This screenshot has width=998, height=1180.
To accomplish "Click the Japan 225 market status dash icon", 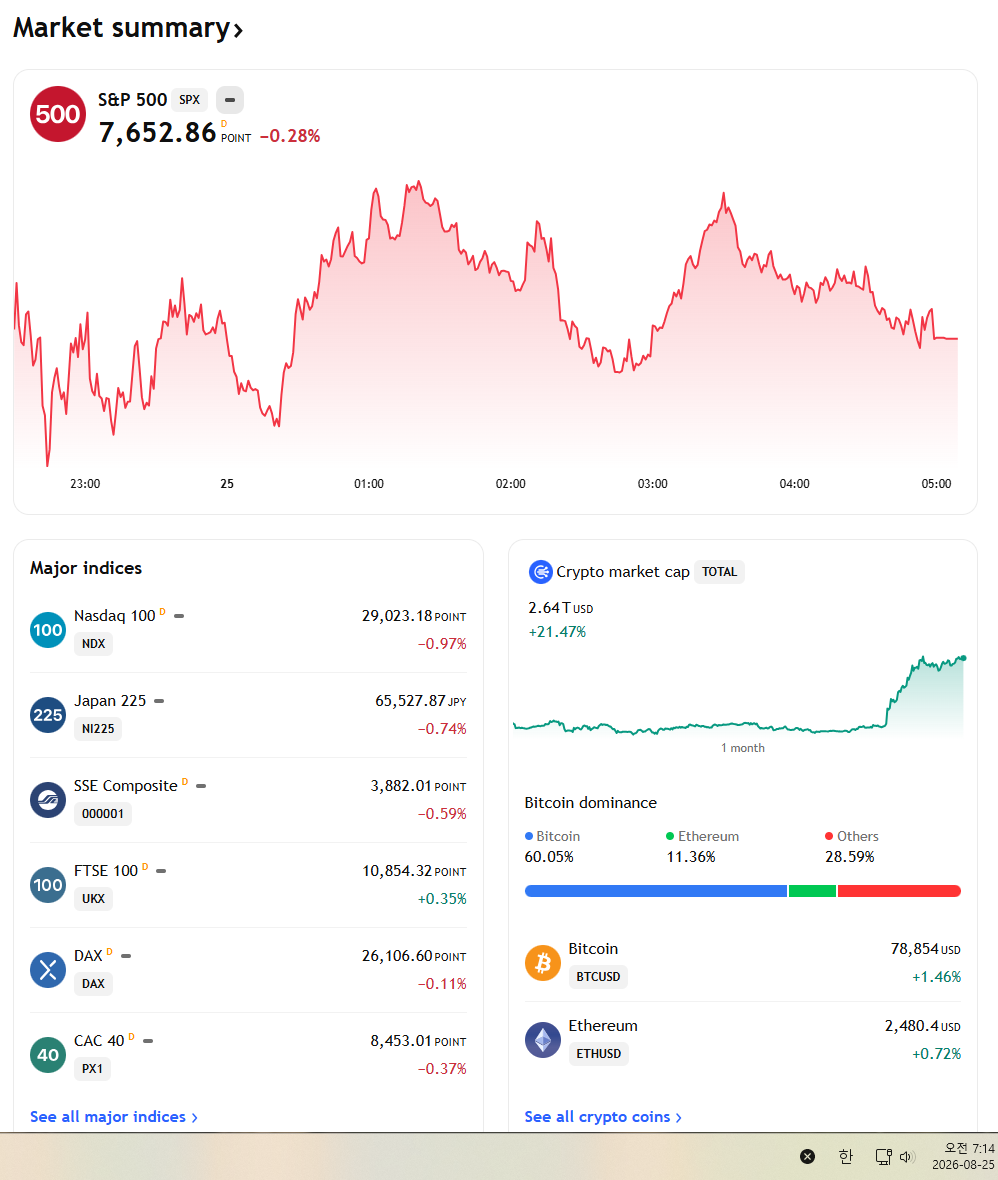I will point(159,701).
